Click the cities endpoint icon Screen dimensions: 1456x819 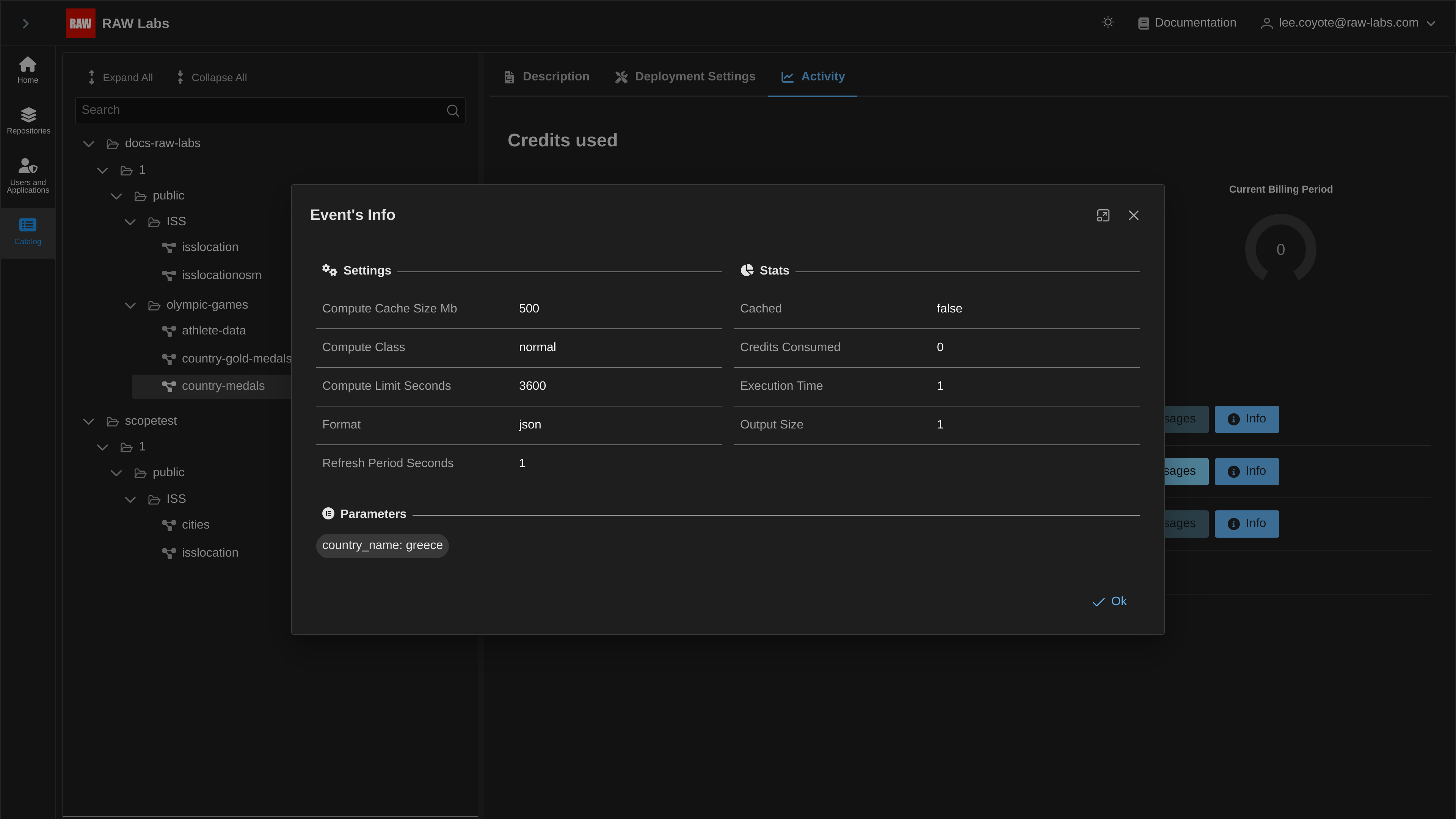tap(169, 525)
